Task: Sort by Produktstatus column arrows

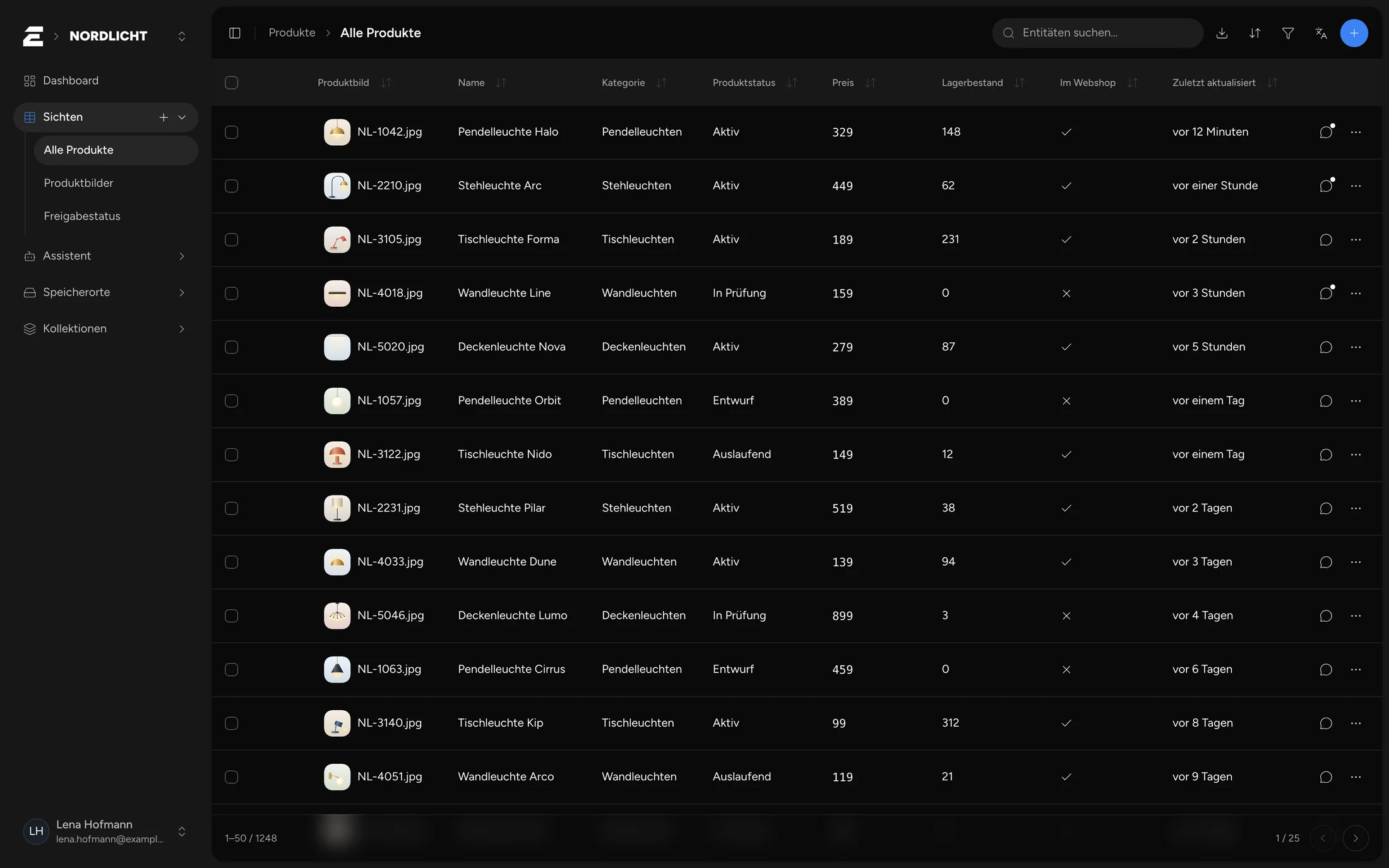Action: [x=792, y=83]
